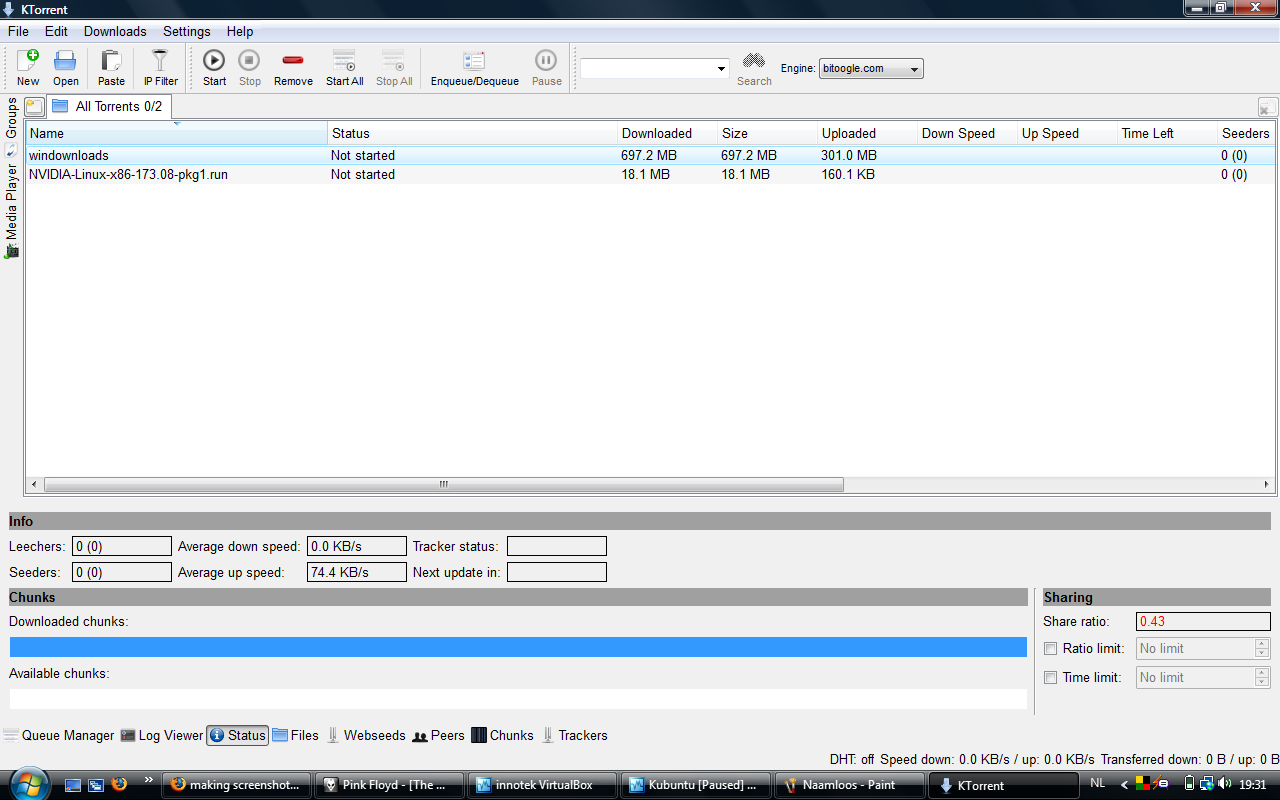Enable the Ratio limit checkbox
This screenshot has width=1280, height=800.
(x=1050, y=649)
